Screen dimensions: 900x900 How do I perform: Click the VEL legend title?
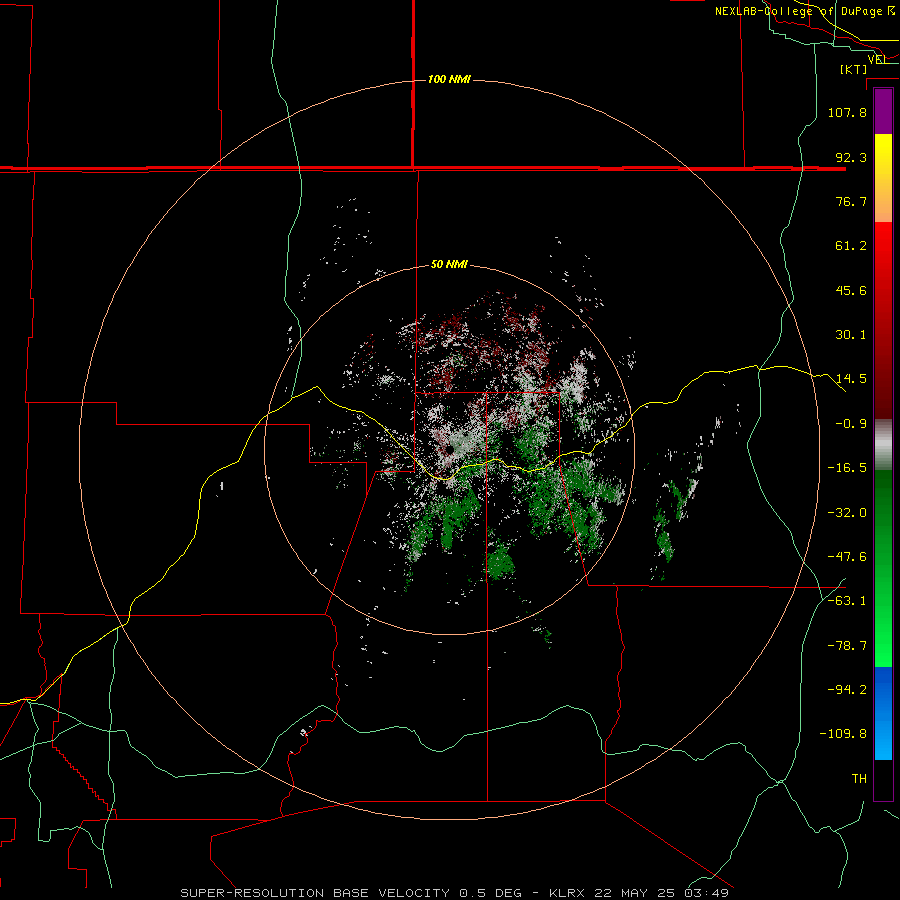point(876,59)
